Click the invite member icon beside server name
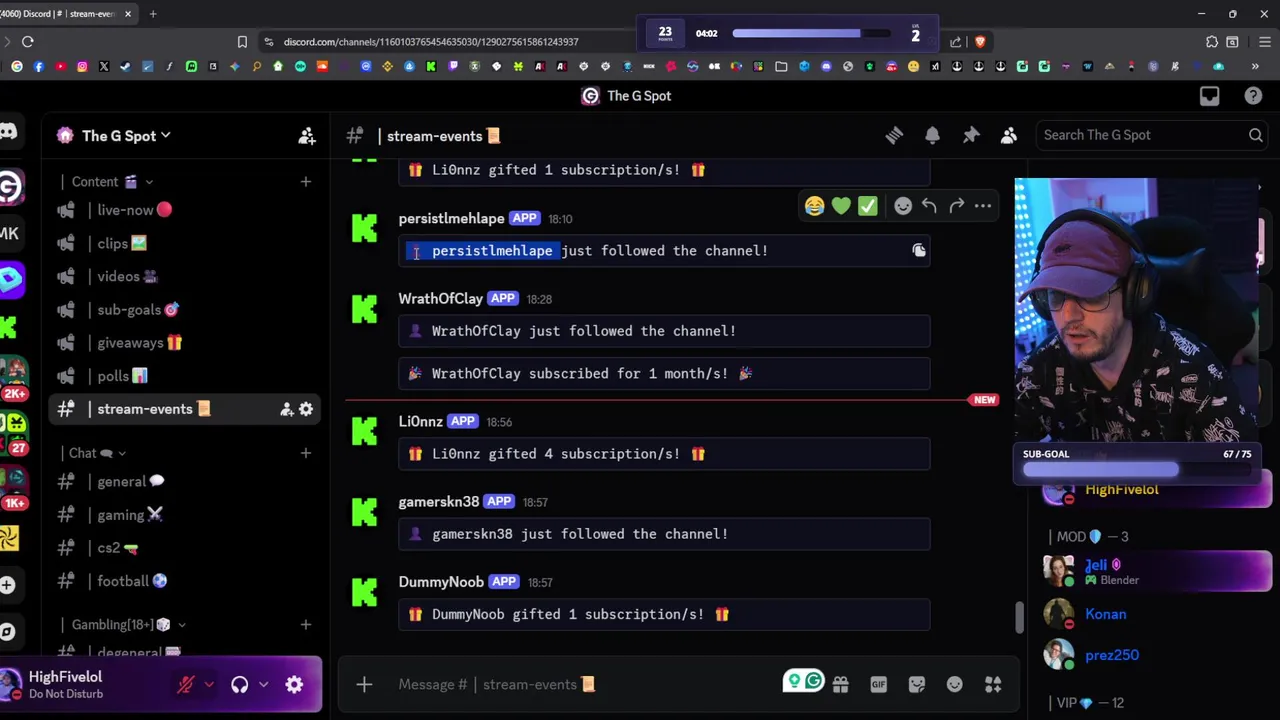The width and height of the screenshot is (1280, 720). (x=306, y=136)
